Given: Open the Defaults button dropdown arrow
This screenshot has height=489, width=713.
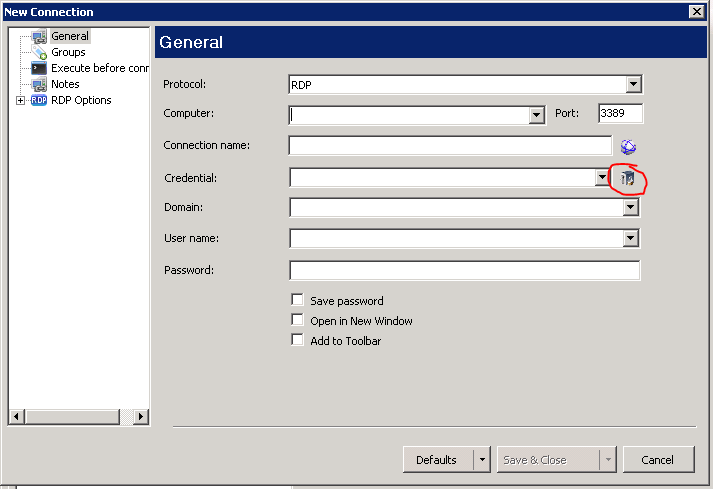Looking at the screenshot, I should click(x=482, y=460).
